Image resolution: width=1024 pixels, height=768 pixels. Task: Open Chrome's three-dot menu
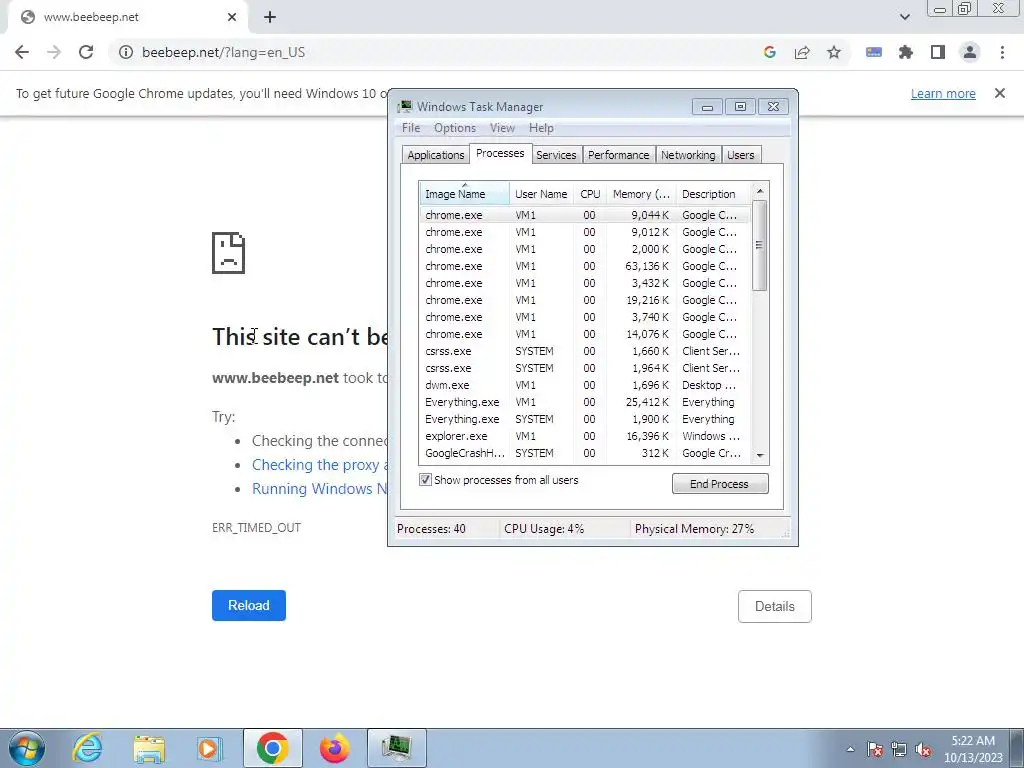click(x=1002, y=52)
